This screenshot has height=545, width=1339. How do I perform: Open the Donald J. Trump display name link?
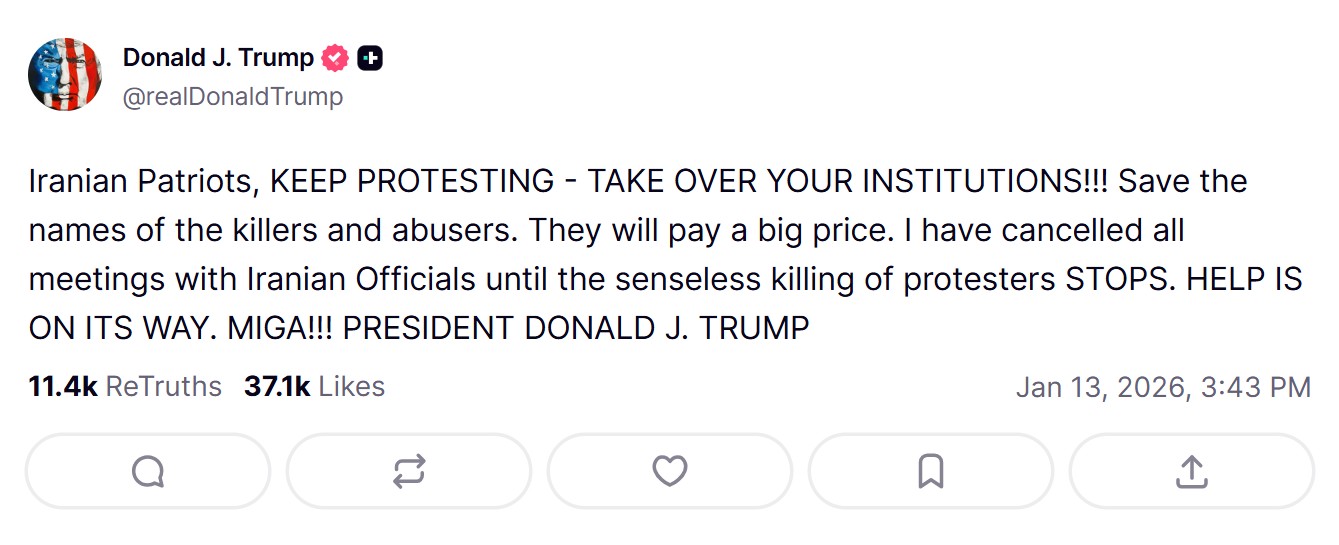[x=218, y=58]
